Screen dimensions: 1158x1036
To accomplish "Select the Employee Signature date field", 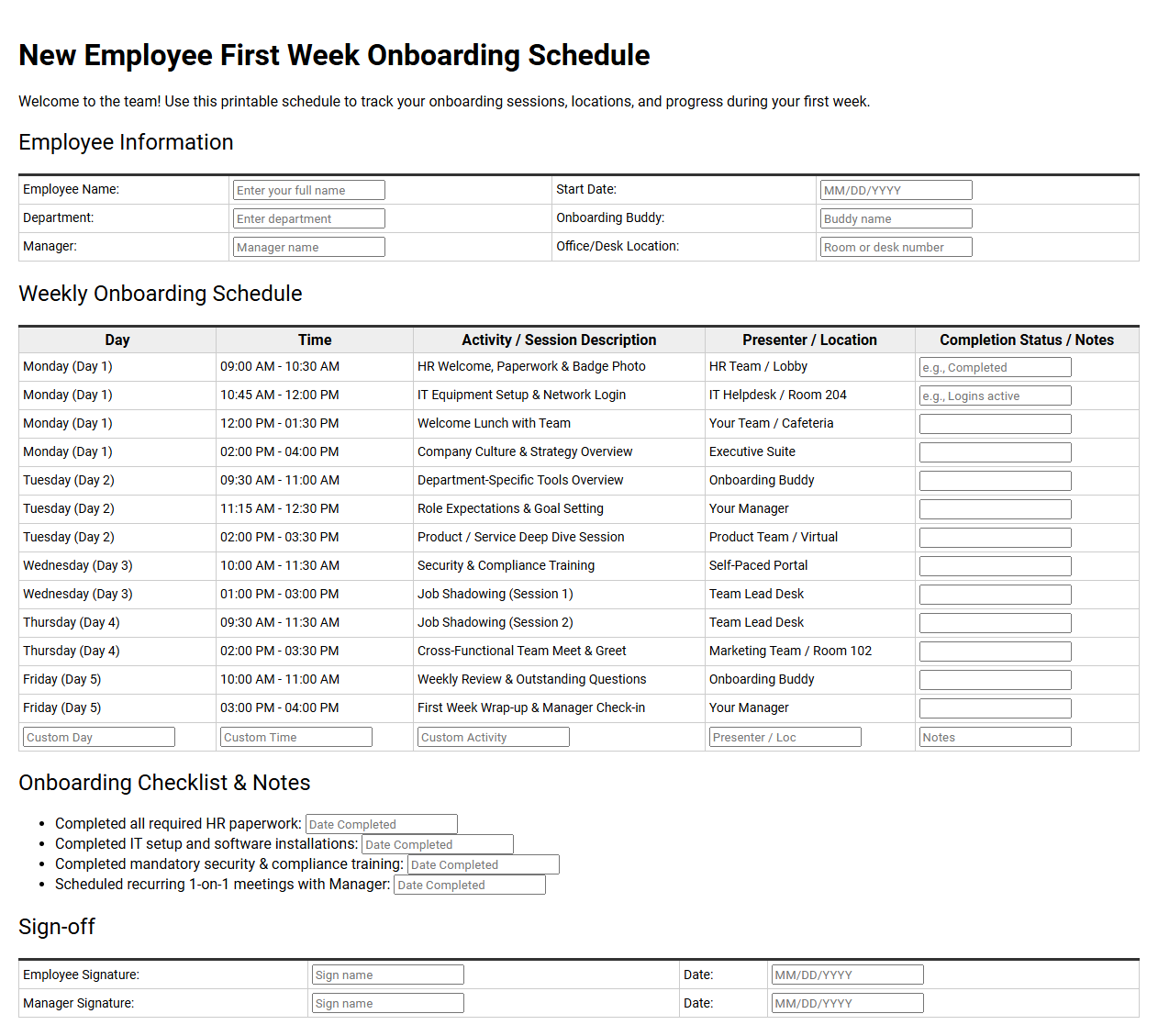I will [847, 975].
